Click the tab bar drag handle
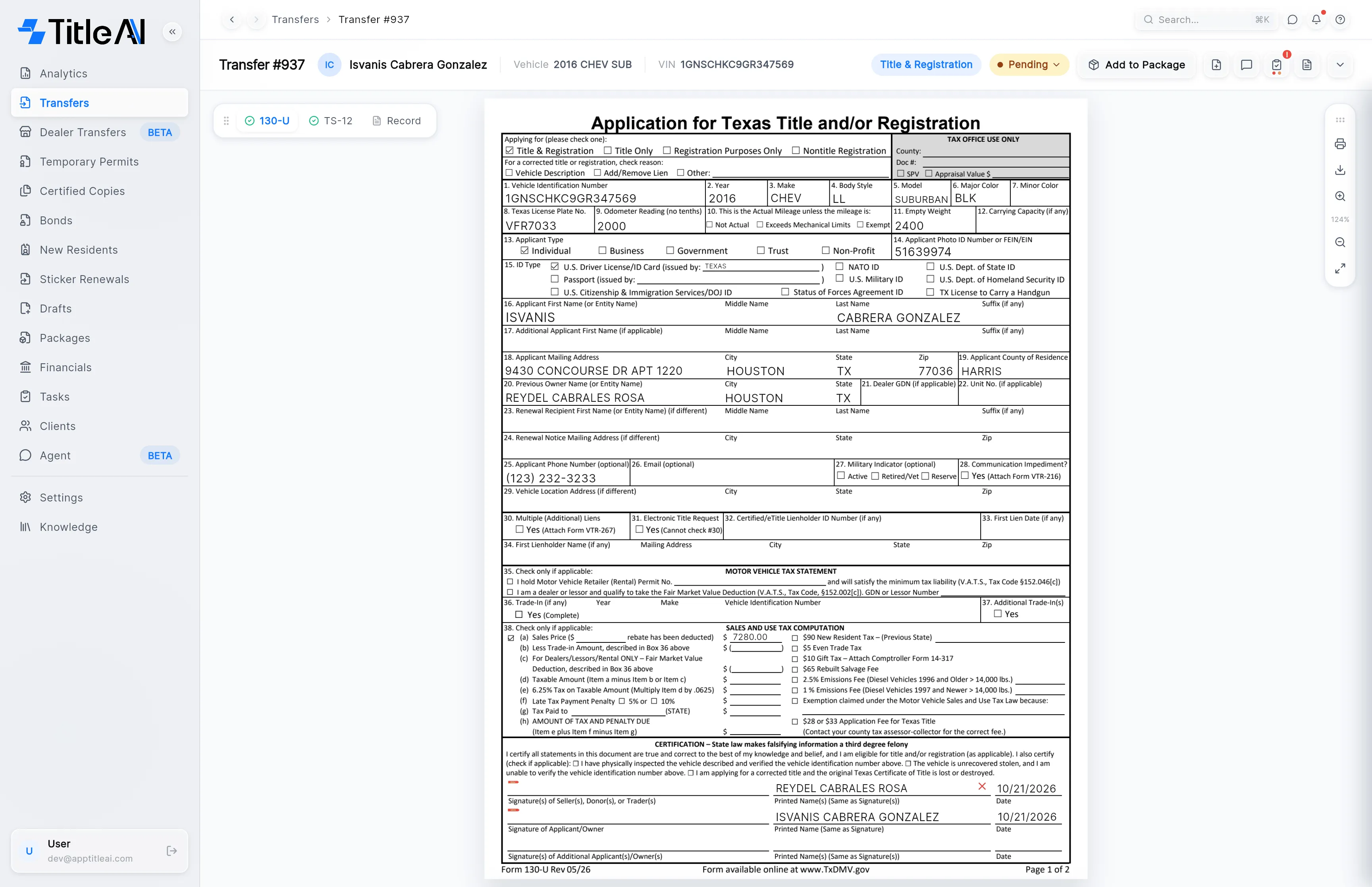Screen dimensions: 1372x887 pos(226,120)
